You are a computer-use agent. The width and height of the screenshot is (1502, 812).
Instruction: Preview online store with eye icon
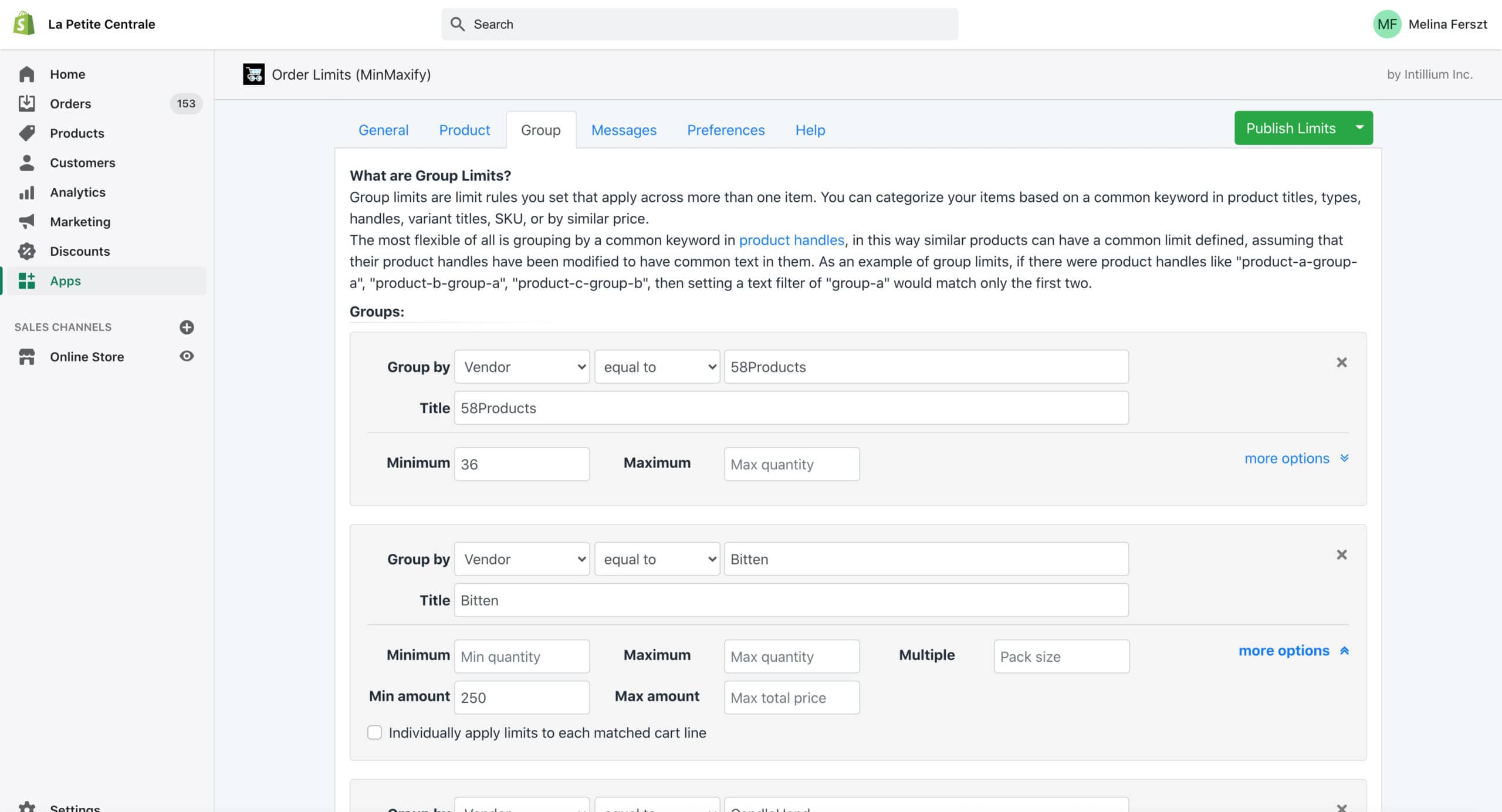click(x=187, y=356)
